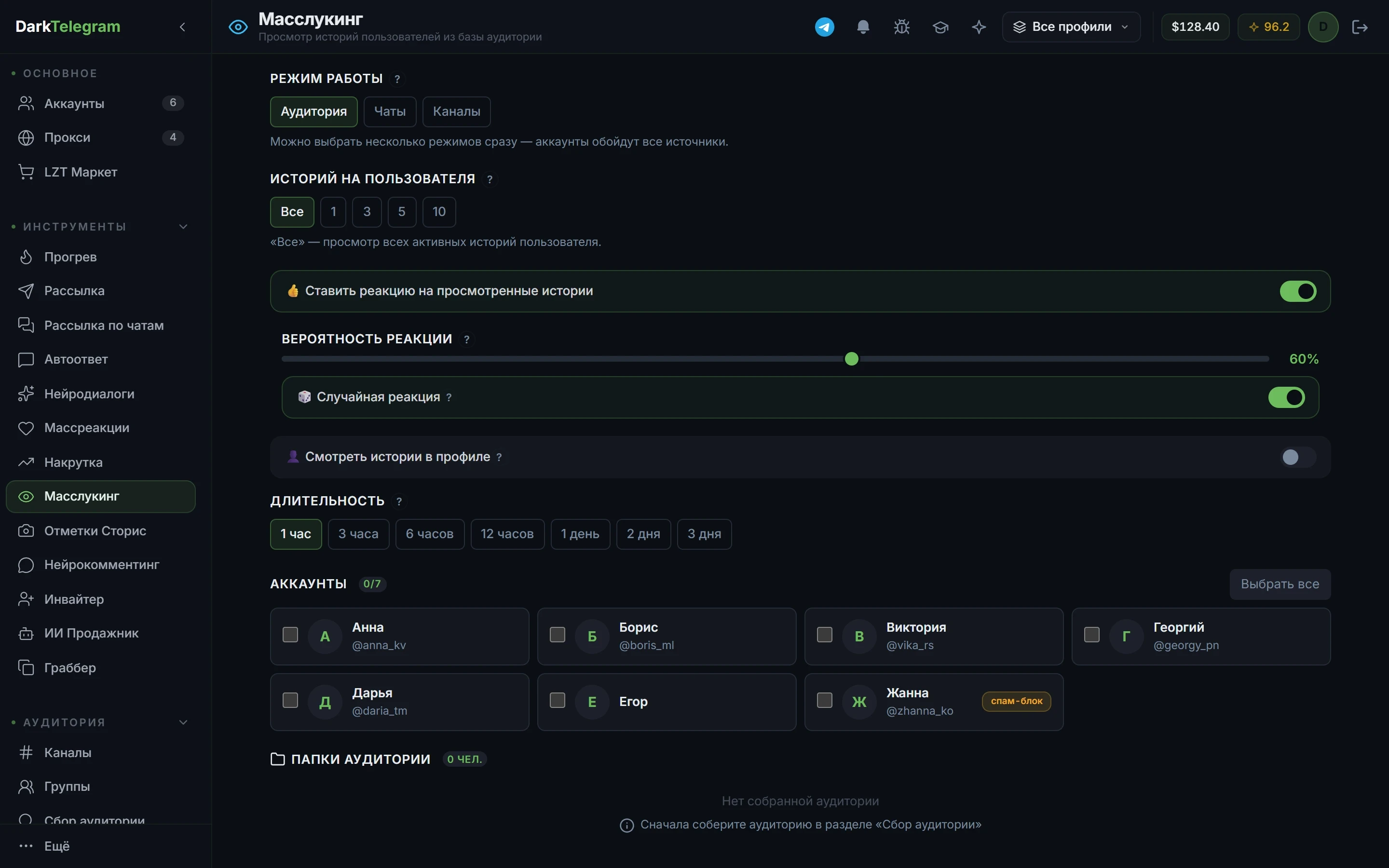The width and height of the screenshot is (1389, 868).
Task: Select the Чаты mode tab
Action: pos(390,111)
